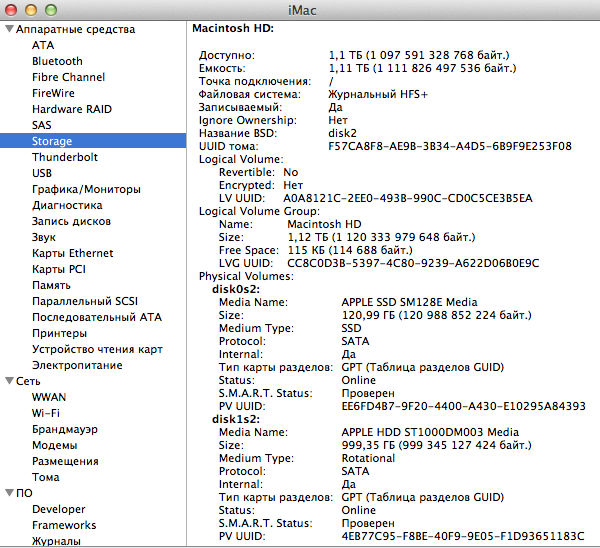Open Fibre Channel hardware entry

click(68, 77)
